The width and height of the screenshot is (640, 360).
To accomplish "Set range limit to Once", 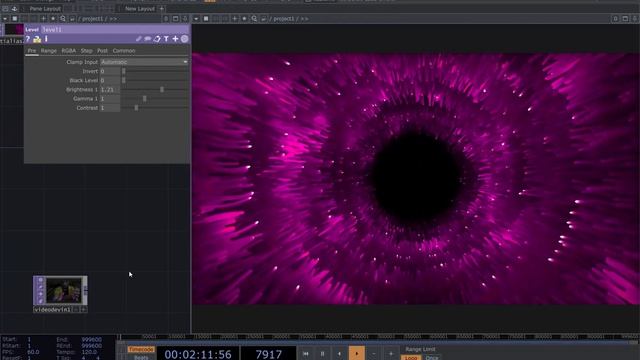I will pos(432,358).
